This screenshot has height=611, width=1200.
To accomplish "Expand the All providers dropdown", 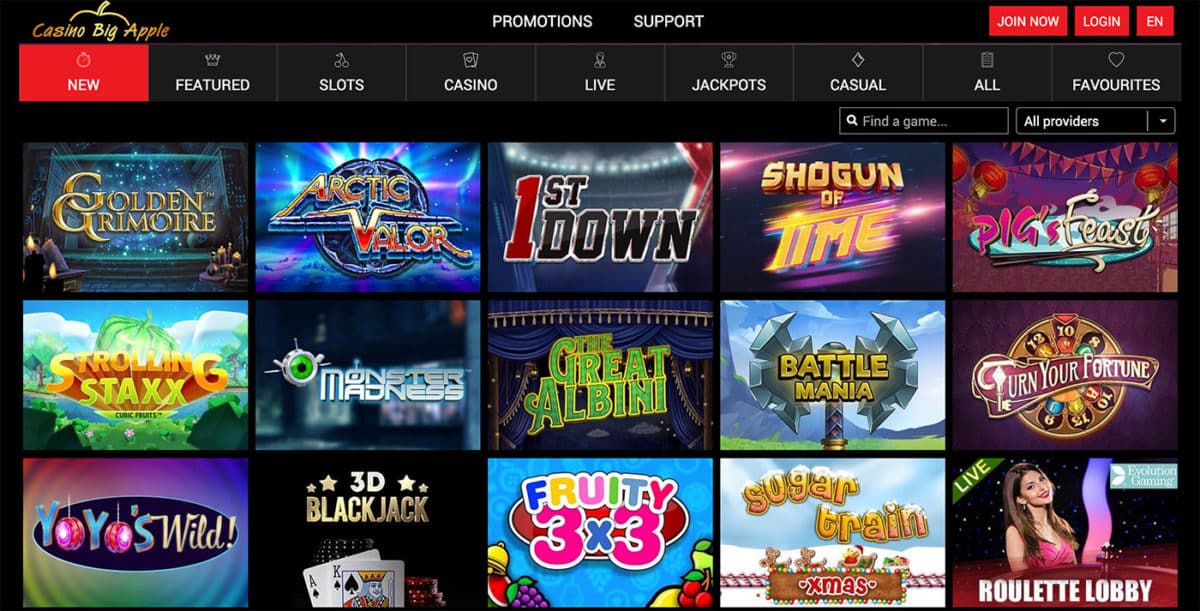I will click(x=1095, y=121).
